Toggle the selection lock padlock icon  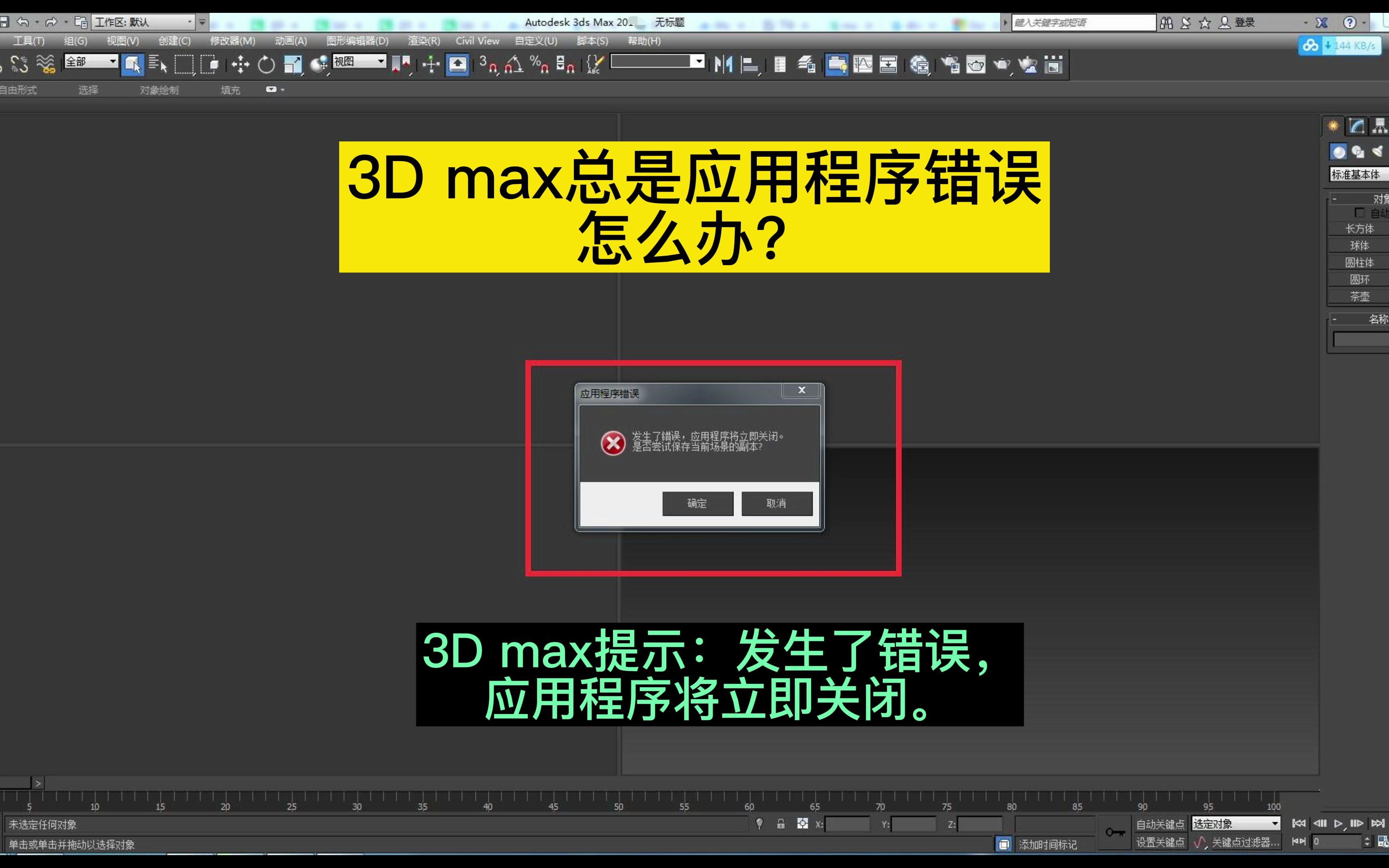pos(781,824)
